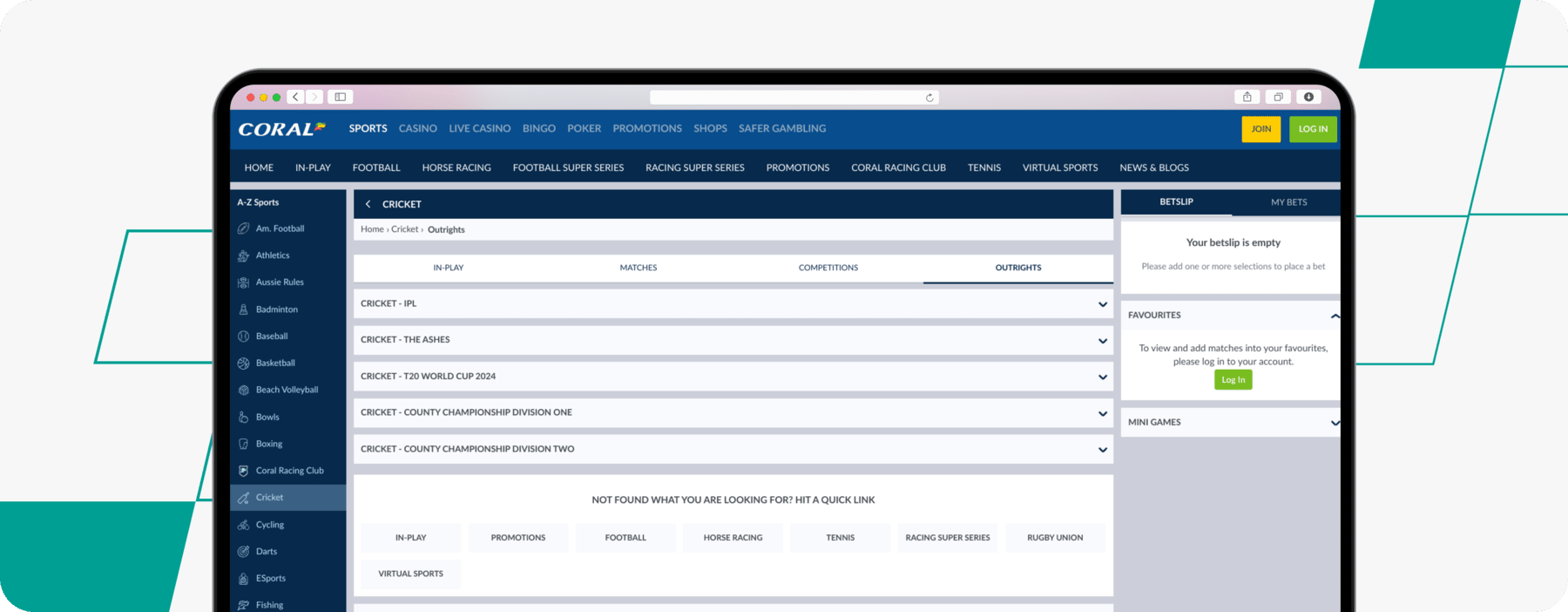Go to Horse Racing in navigation bar

(456, 167)
